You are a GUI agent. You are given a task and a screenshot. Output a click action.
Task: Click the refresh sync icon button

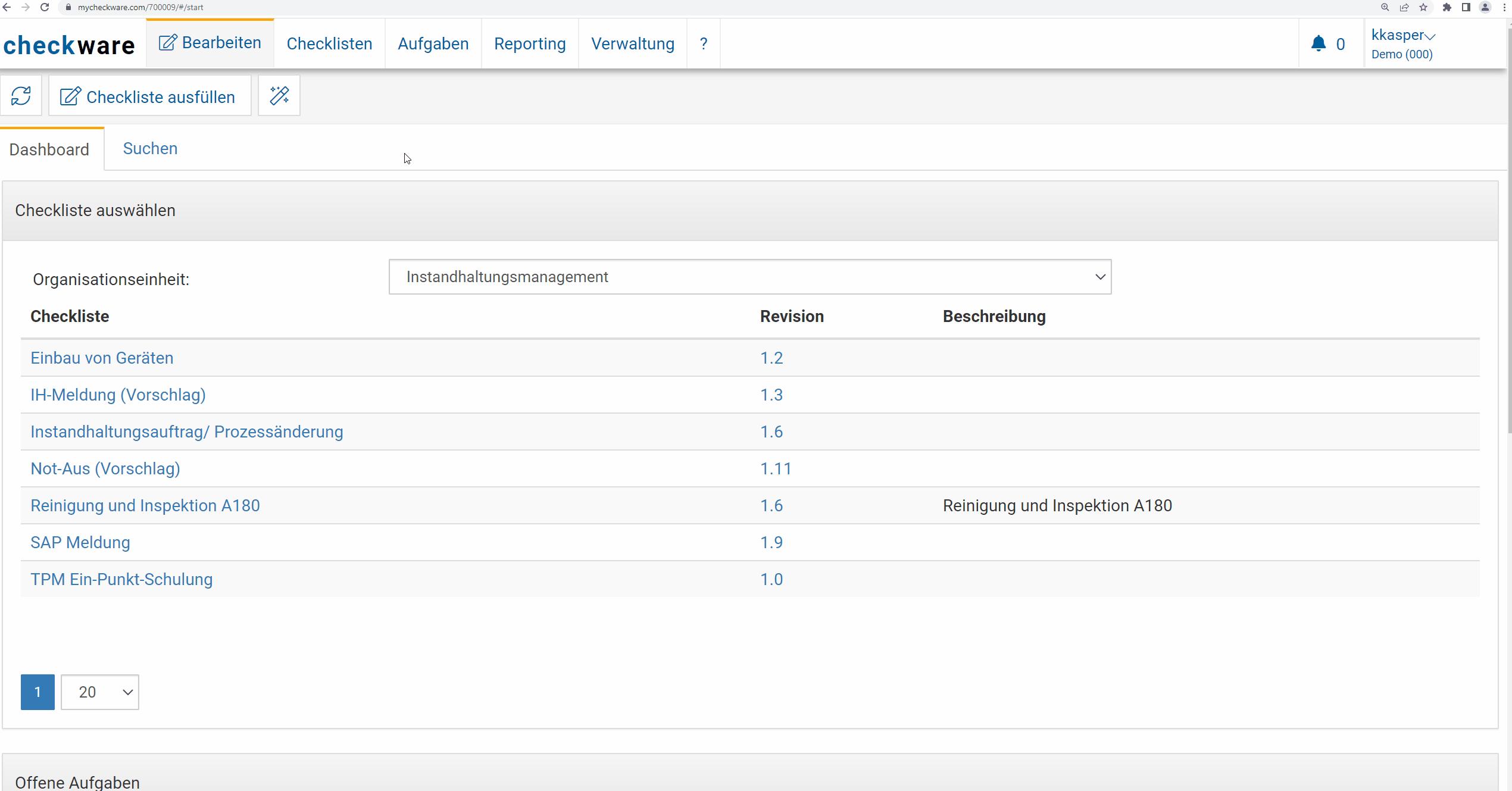pyautogui.click(x=21, y=96)
